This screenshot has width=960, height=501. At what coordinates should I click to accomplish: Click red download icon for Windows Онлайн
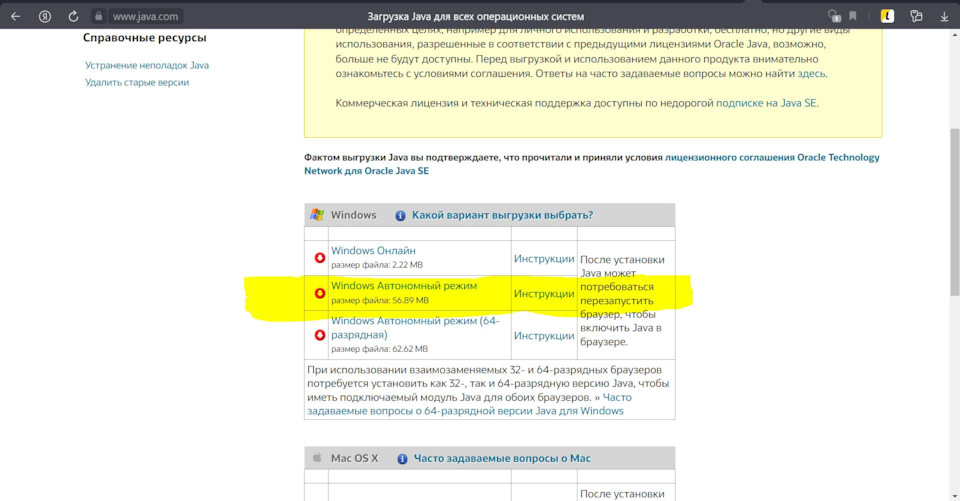point(320,258)
